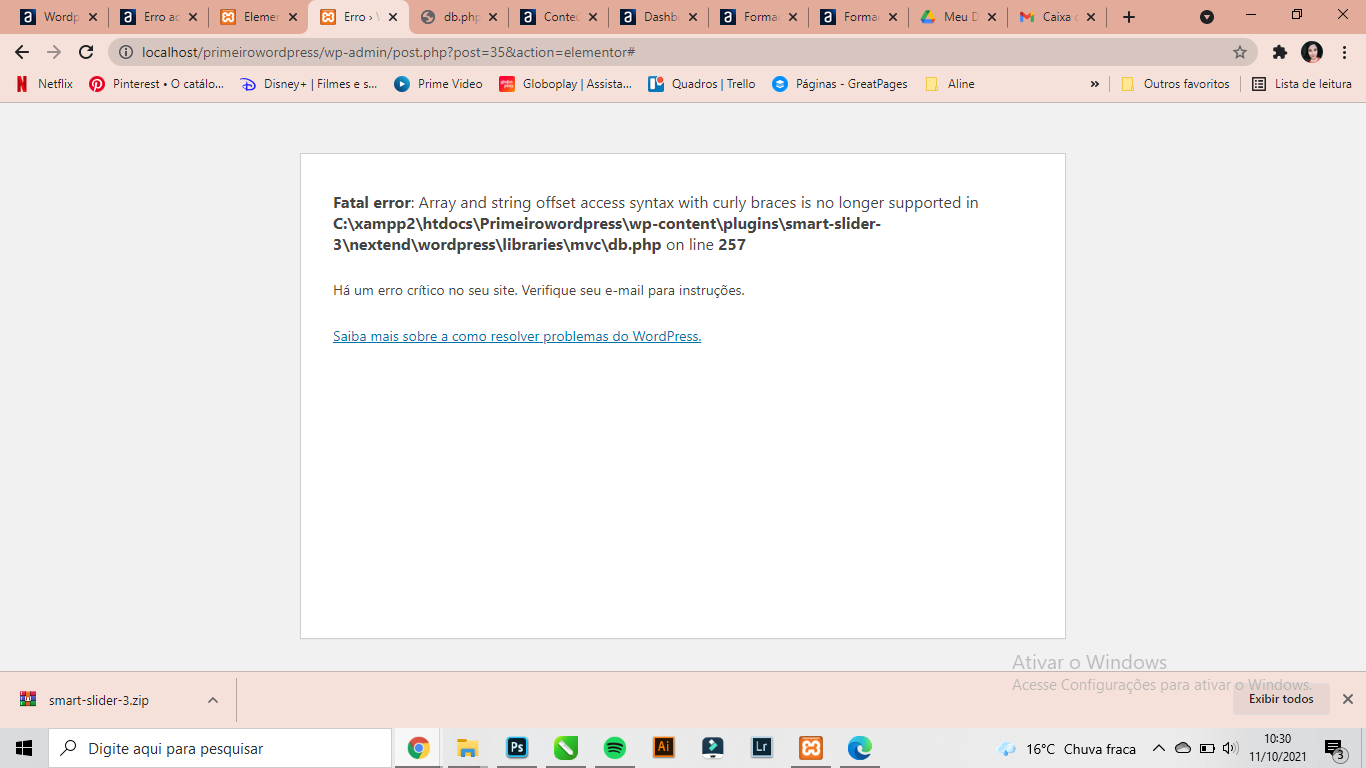Show hidden system tray icons
Viewport: 1366px width, 768px height.
[1159, 748]
